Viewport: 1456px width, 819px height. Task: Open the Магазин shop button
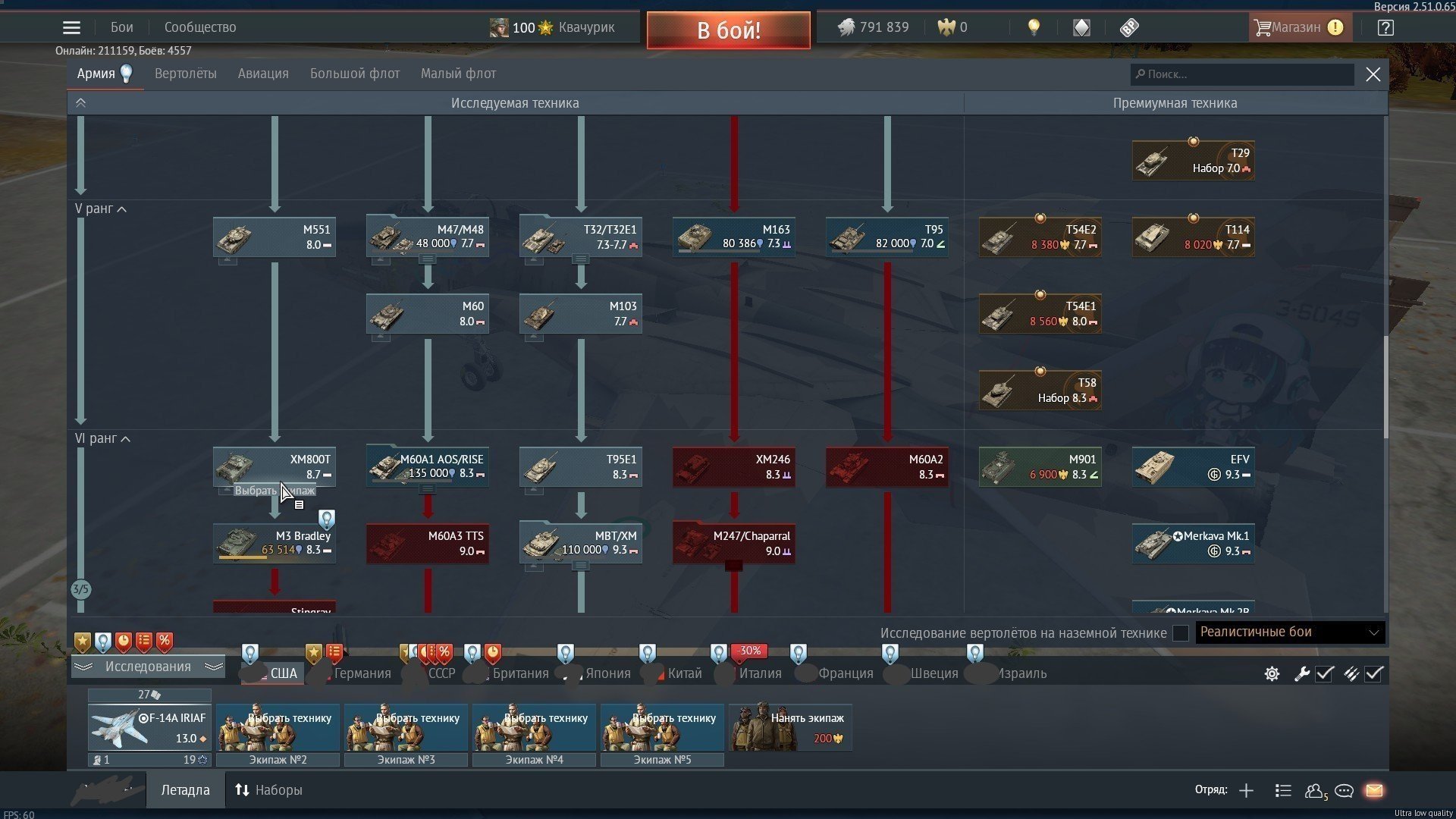(x=1299, y=27)
